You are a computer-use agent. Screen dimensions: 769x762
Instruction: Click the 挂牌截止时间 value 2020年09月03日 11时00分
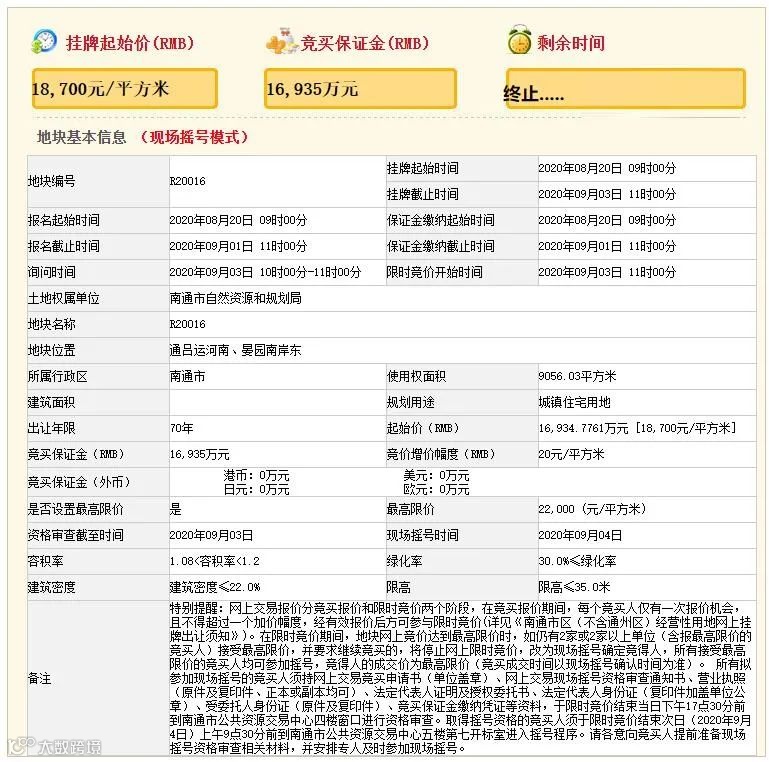tap(607, 194)
